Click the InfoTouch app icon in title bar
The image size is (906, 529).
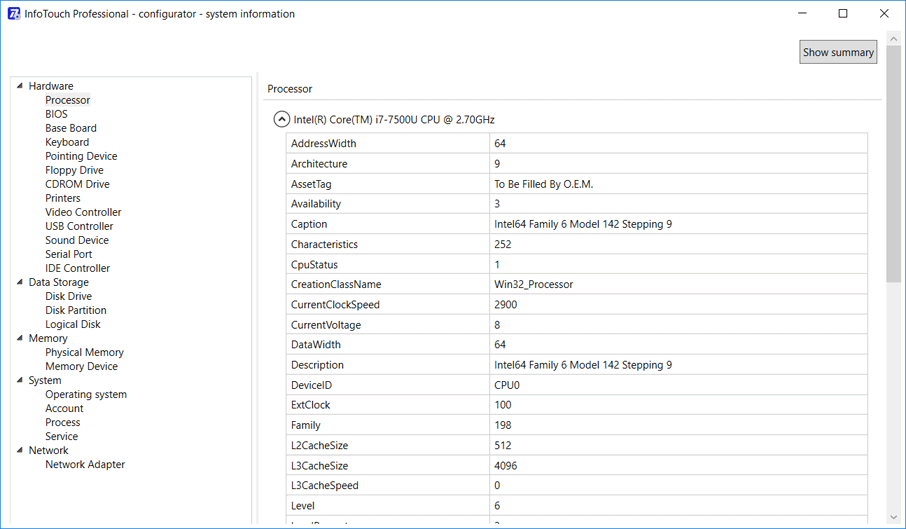13,13
